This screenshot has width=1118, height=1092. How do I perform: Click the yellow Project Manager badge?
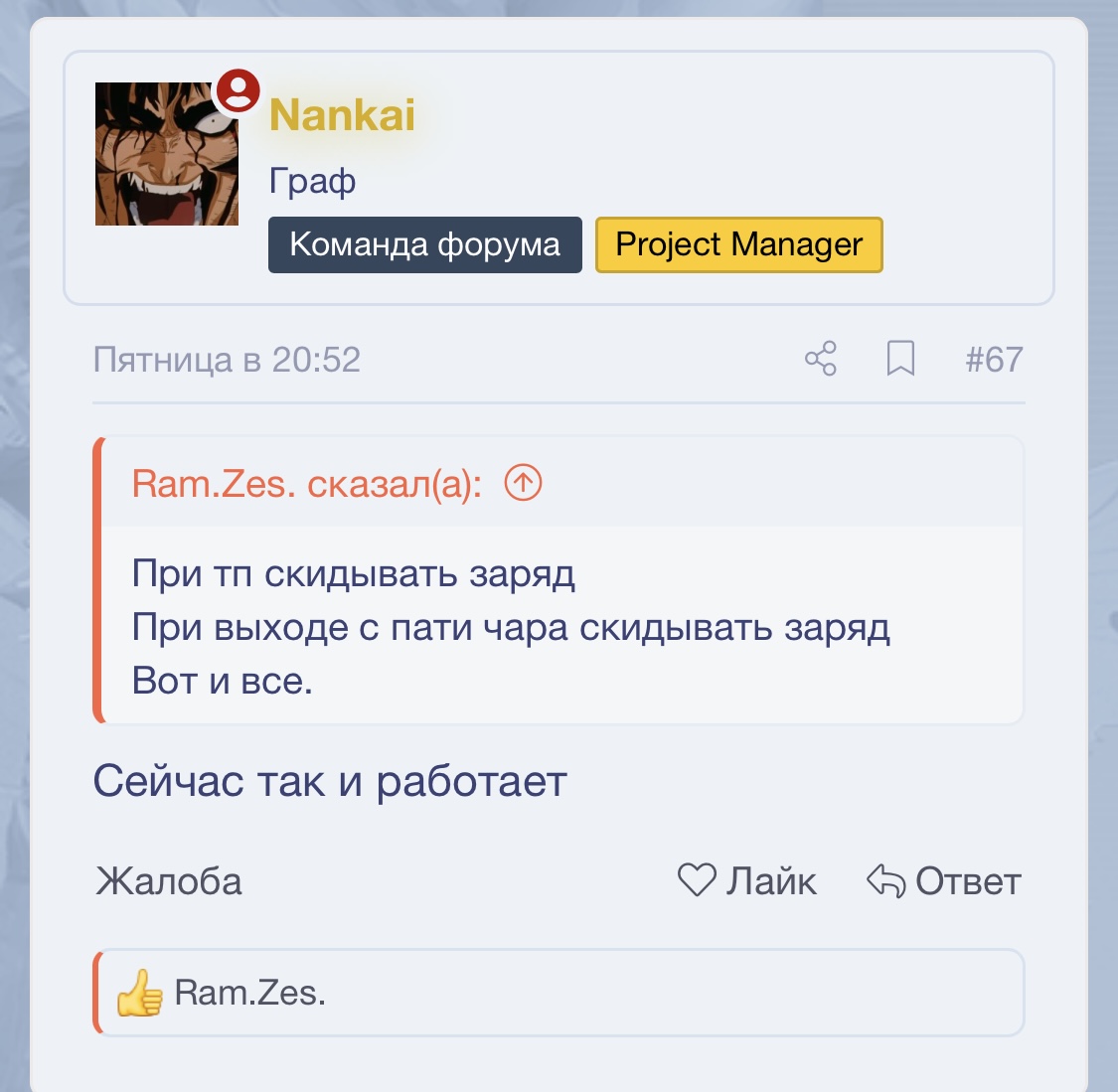[x=739, y=244]
